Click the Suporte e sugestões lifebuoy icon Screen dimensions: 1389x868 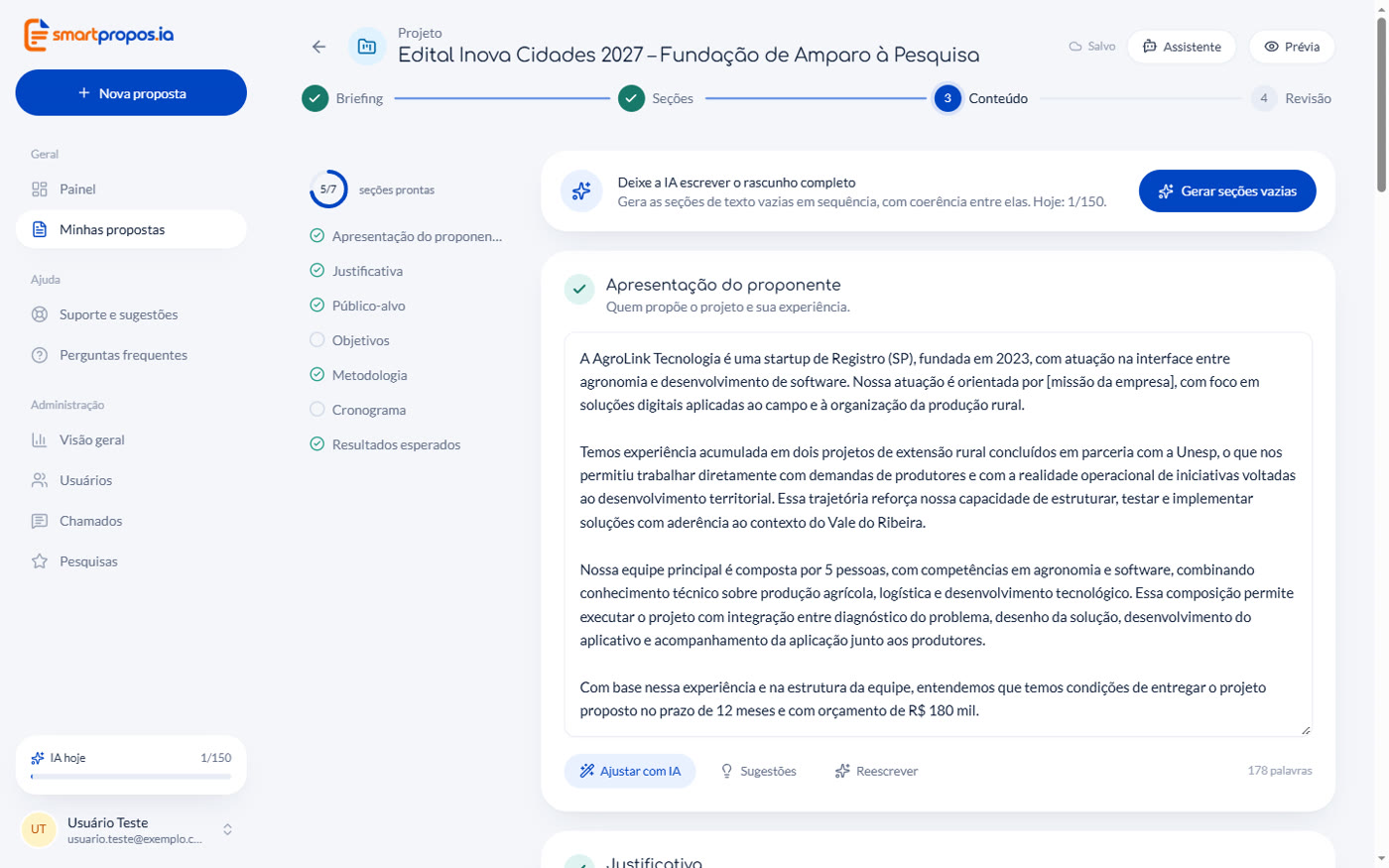tap(40, 314)
